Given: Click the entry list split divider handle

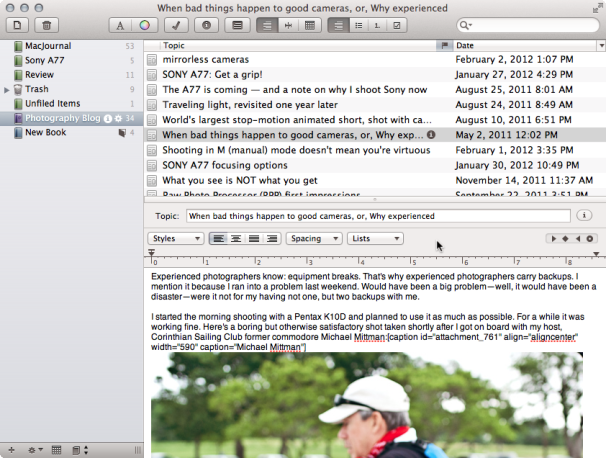Looking at the screenshot, I should [374, 199].
